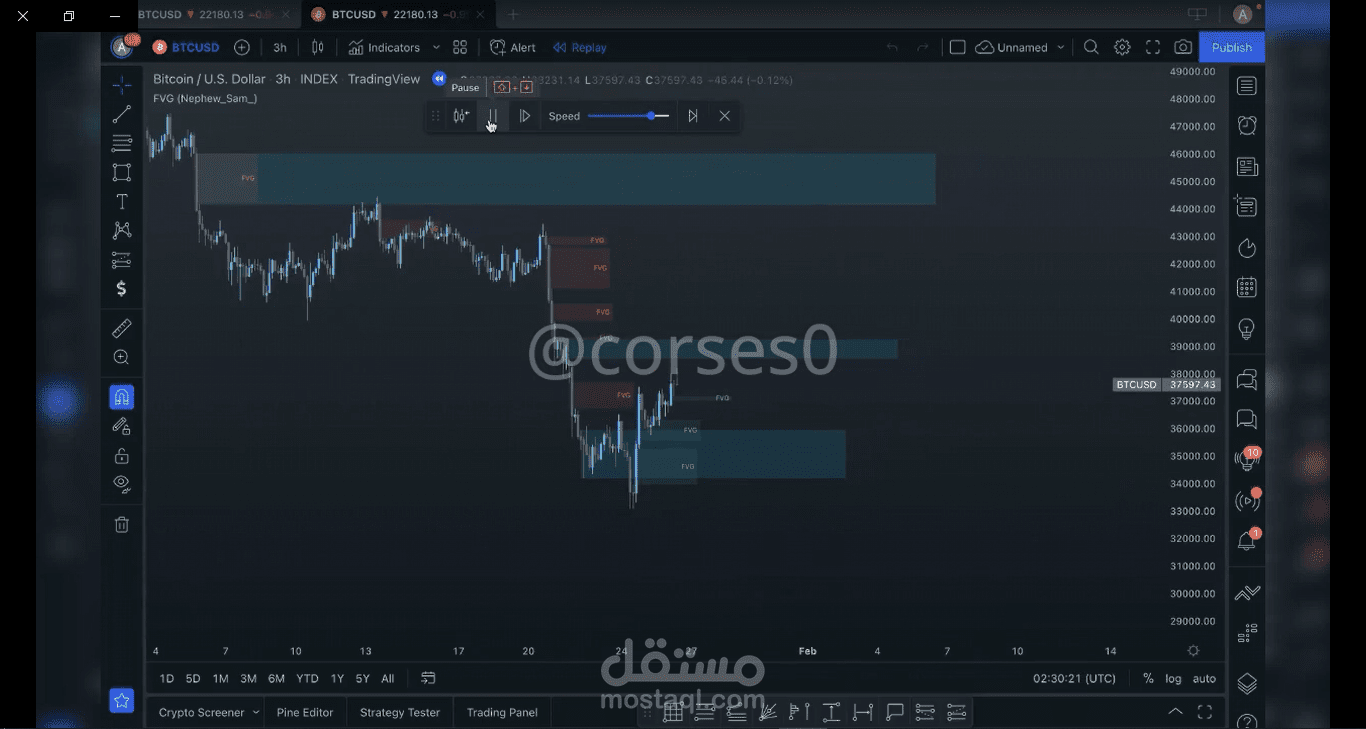1366x729 pixels.
Task: Open the Fibonacci and pitchfork tools
Action: pos(121,143)
